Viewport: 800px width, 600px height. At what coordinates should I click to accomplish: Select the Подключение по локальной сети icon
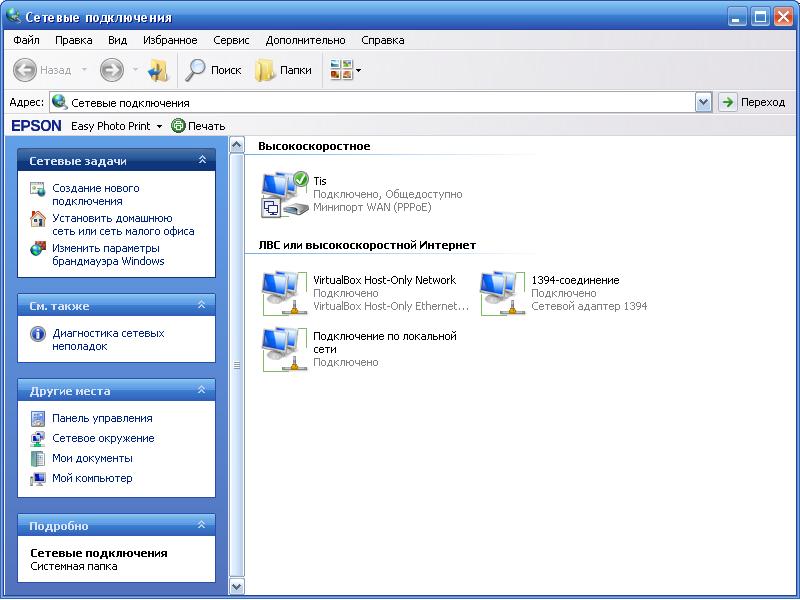point(285,349)
